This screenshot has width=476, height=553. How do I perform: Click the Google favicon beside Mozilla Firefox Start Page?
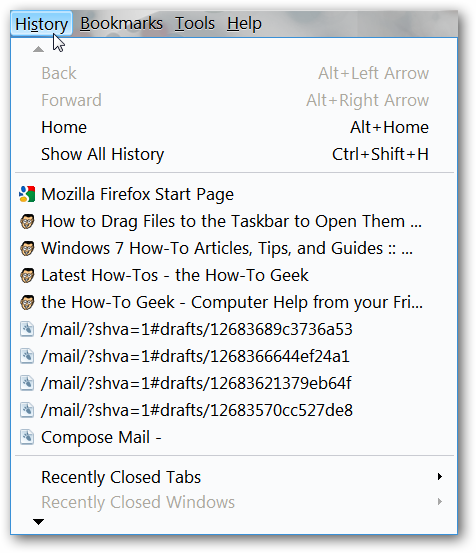coord(27,194)
